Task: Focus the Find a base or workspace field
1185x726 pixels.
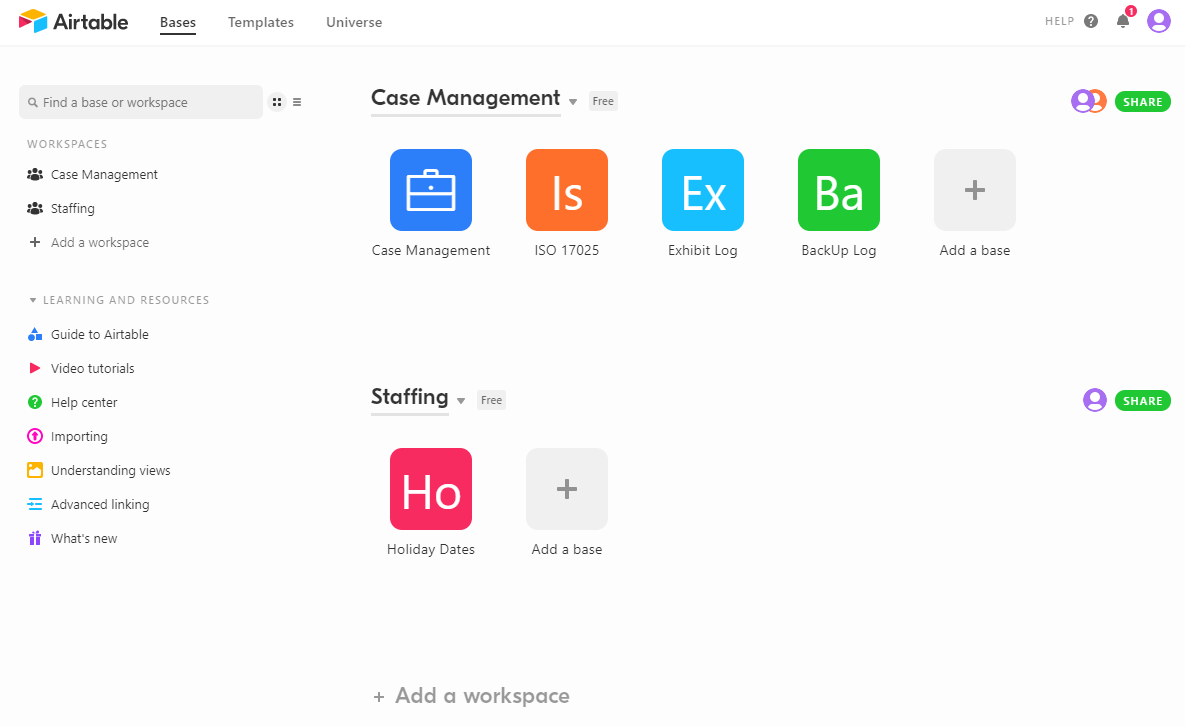Action: 141,102
